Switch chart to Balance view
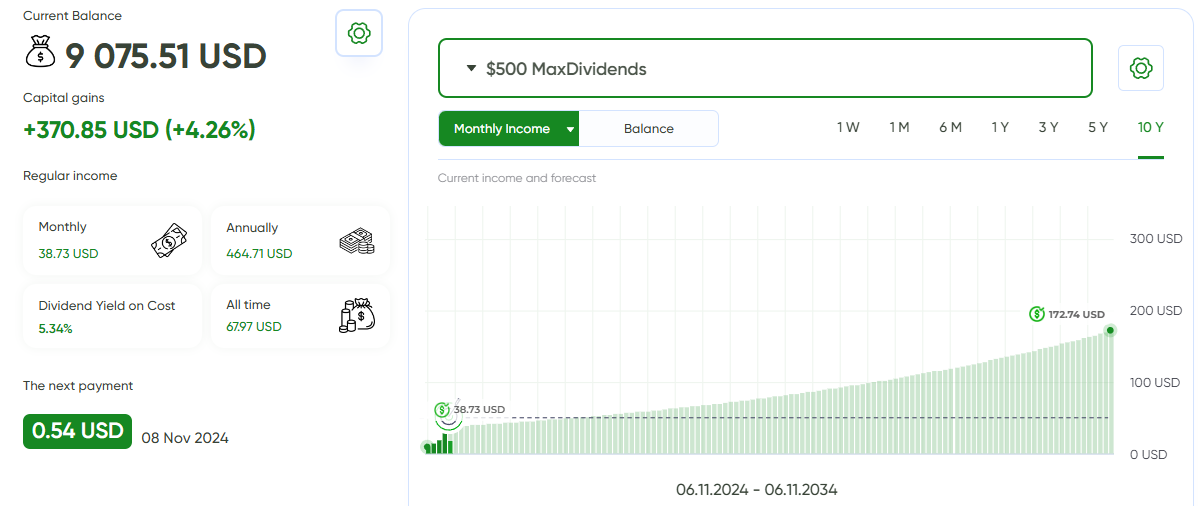 [648, 128]
